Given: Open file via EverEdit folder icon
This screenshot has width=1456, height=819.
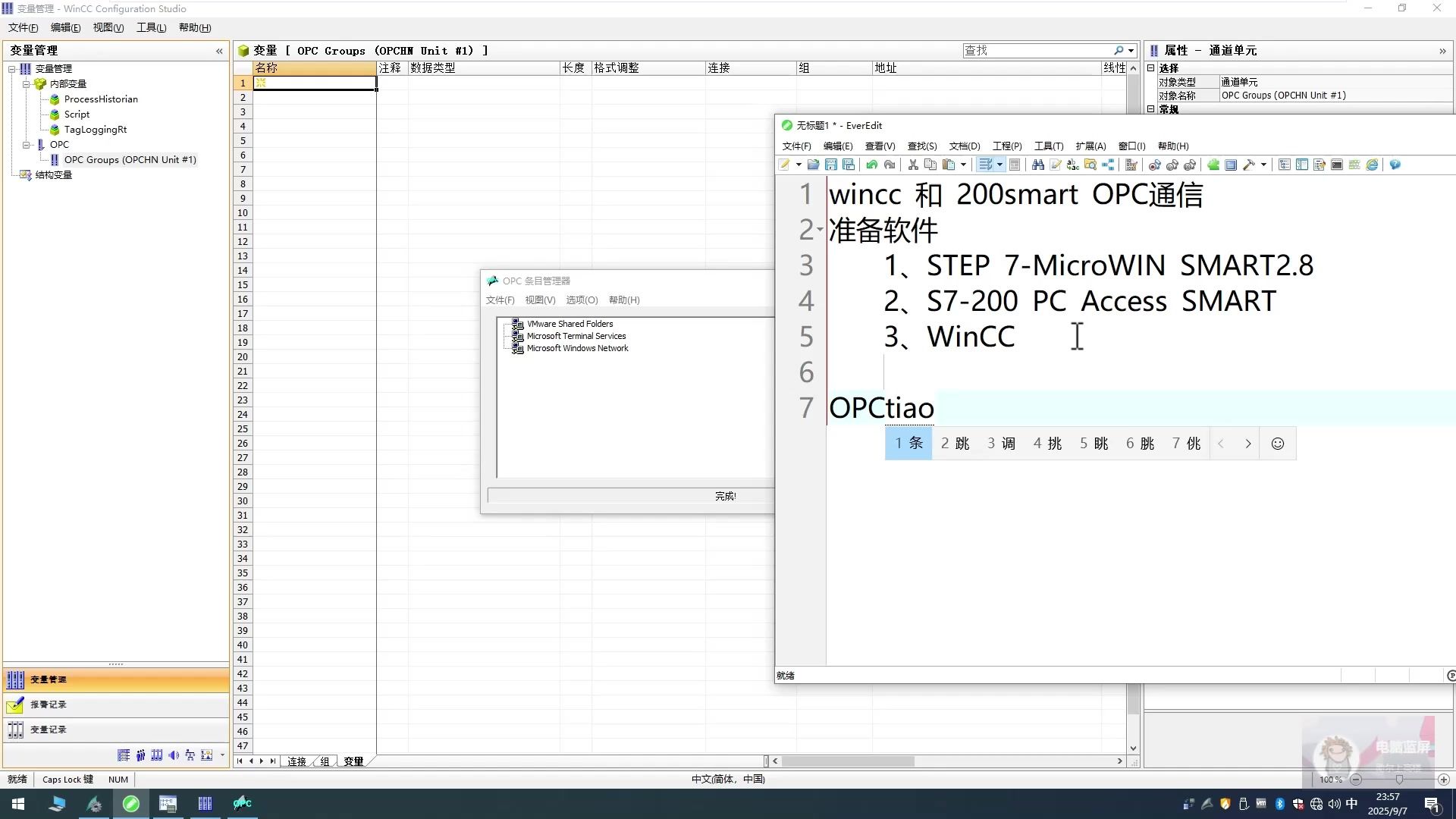Looking at the screenshot, I should click(x=814, y=165).
